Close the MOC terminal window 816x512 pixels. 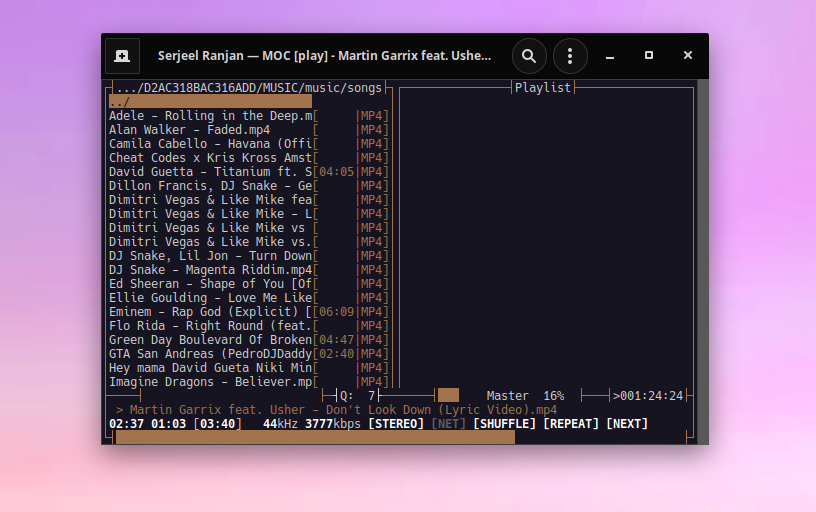pos(688,55)
